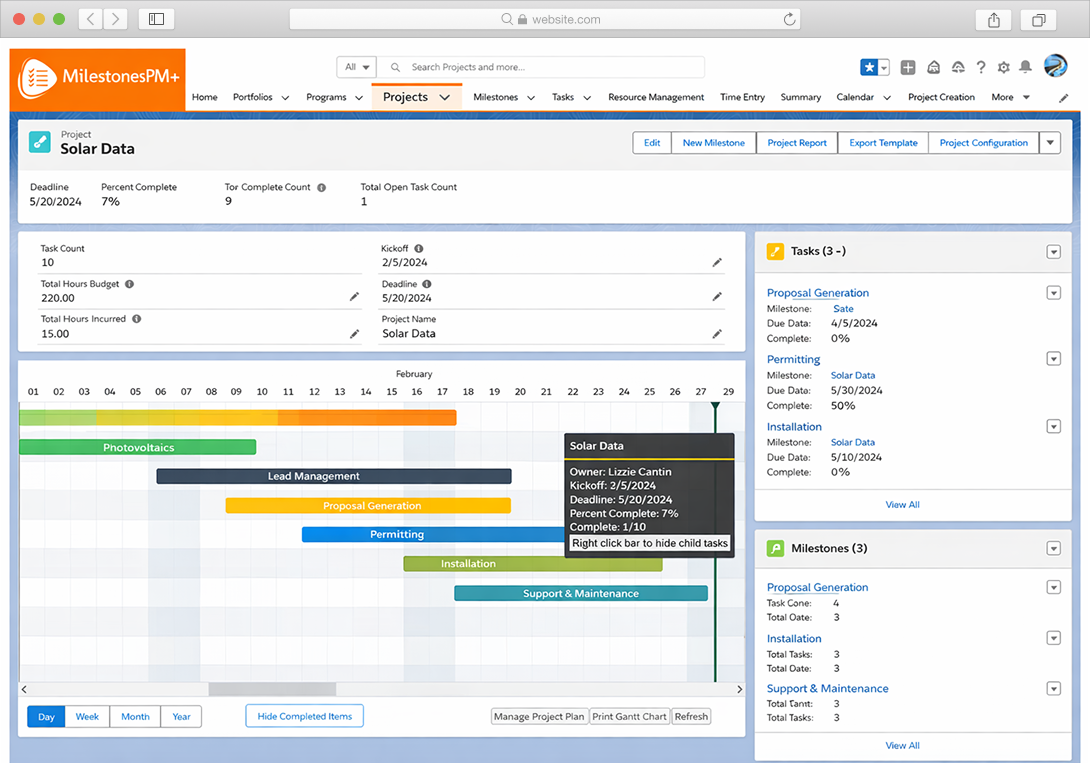Open the search scope All dropdown
Viewport: 1090px width, 765px height.
pos(357,67)
